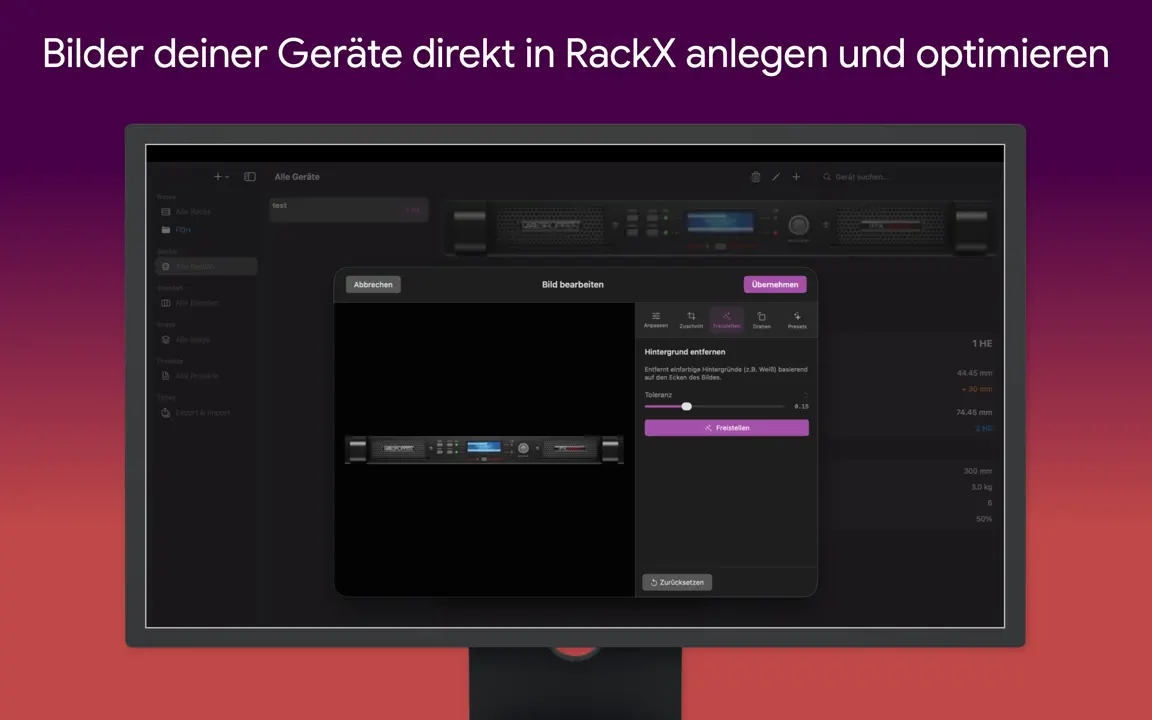Open the Anpassen tab in image editor

(655, 320)
